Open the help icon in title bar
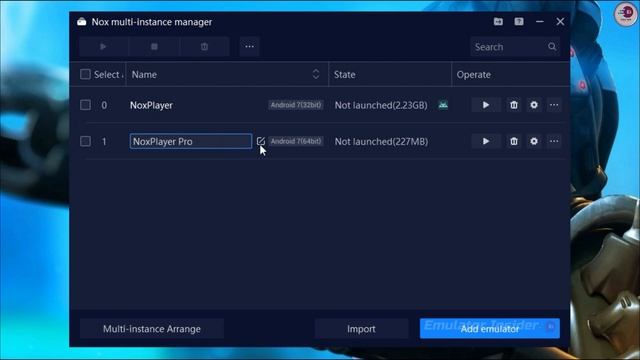This screenshot has height=360, width=640. pyautogui.click(x=519, y=22)
